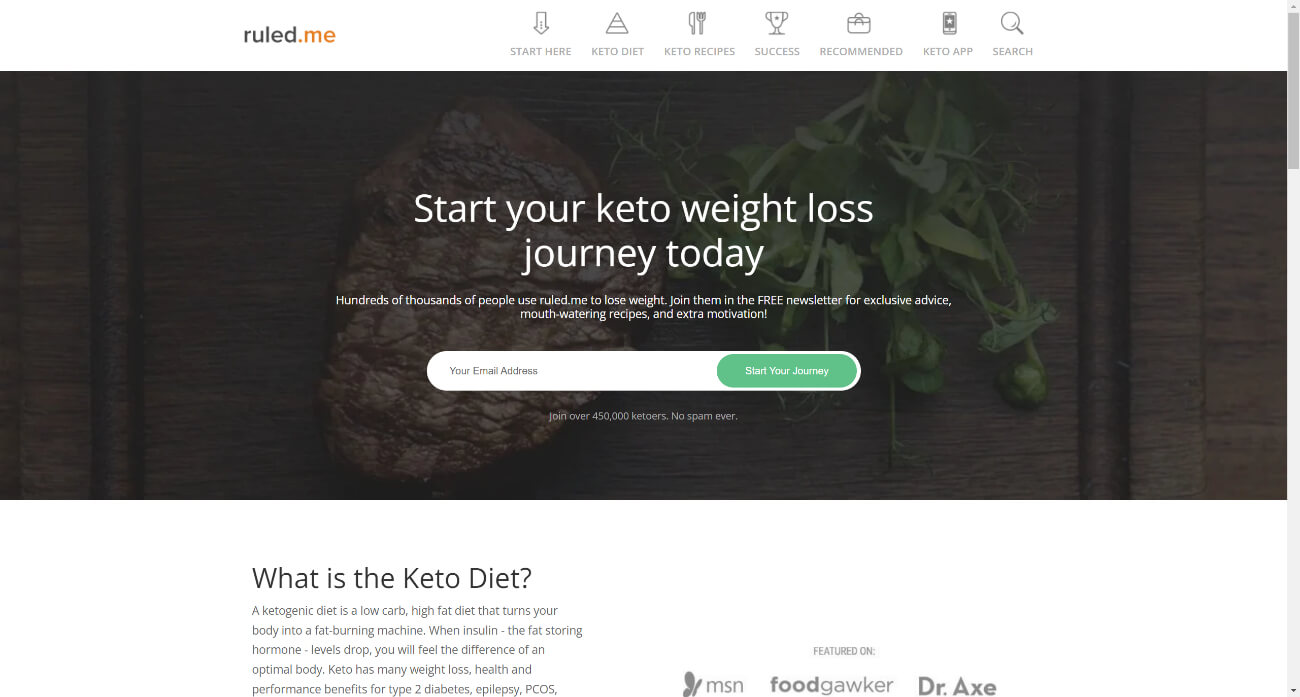
Task: Click the Start Your Journey button
Action: click(x=787, y=371)
